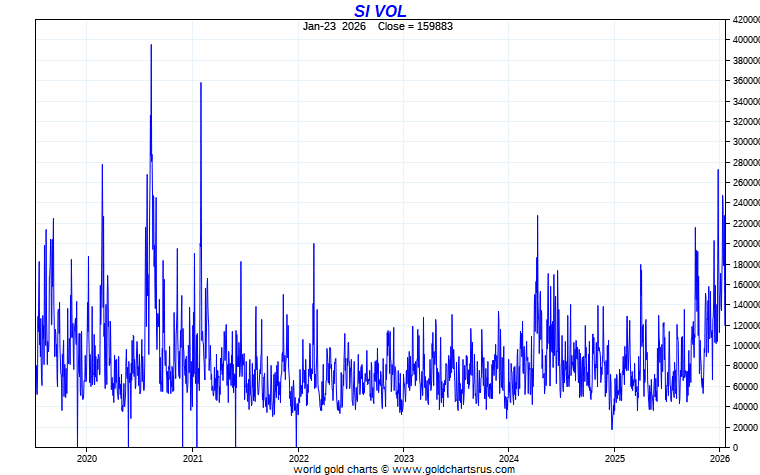Click the tall volume spike in early 2021
This screenshot has width=760, height=475.
click(x=201, y=84)
